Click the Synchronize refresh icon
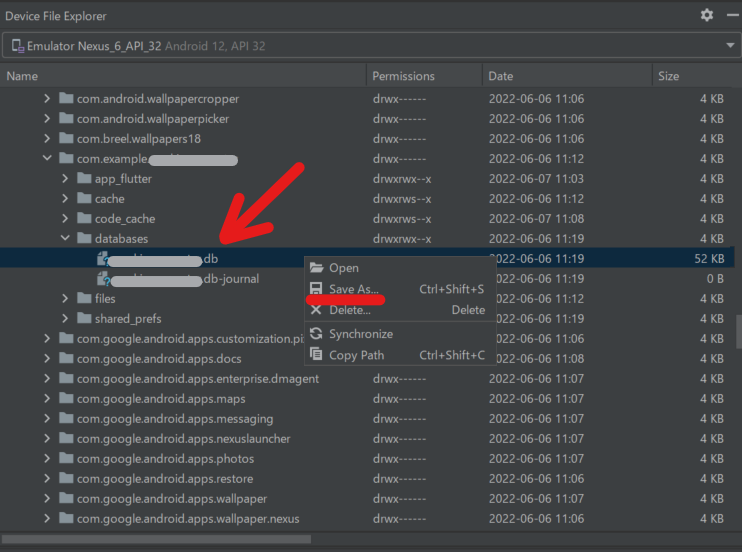Viewport: 742px width, 552px height. [x=316, y=333]
